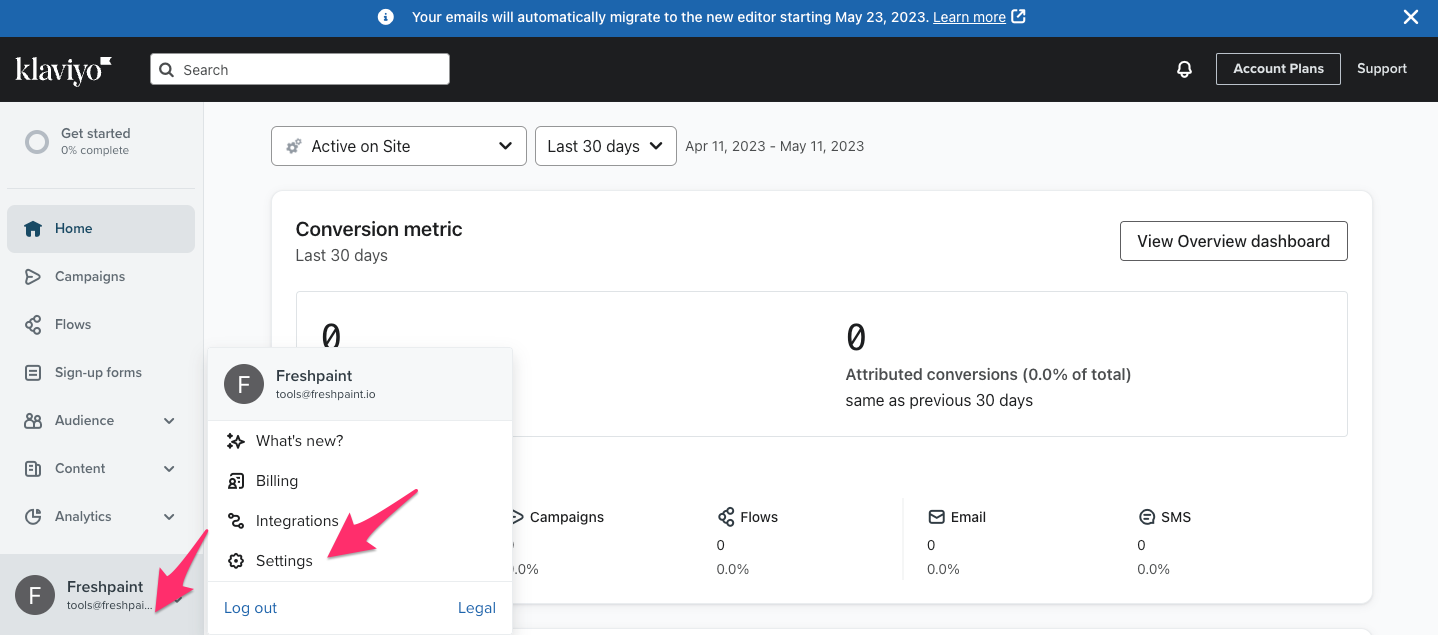The width and height of the screenshot is (1438, 635).
Task: Close the blue migration banner
Action: tap(1410, 17)
